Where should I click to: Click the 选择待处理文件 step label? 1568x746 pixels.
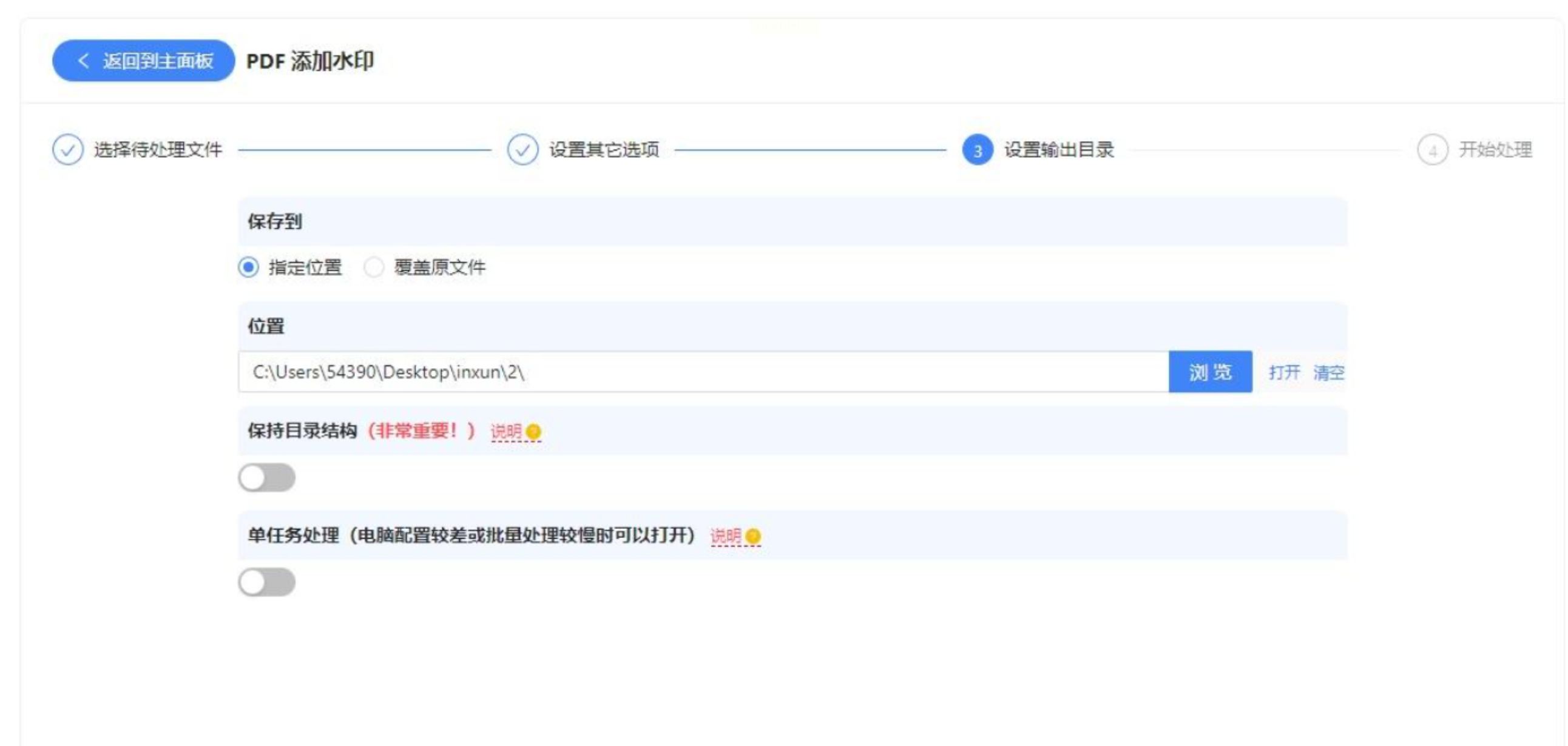coord(158,150)
